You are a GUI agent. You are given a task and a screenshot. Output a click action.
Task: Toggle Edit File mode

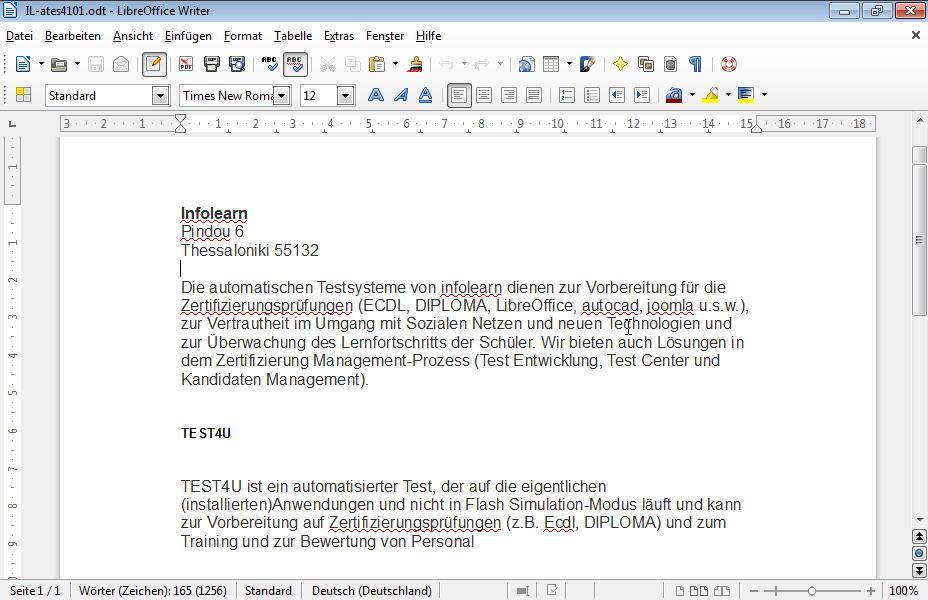[x=154, y=64]
